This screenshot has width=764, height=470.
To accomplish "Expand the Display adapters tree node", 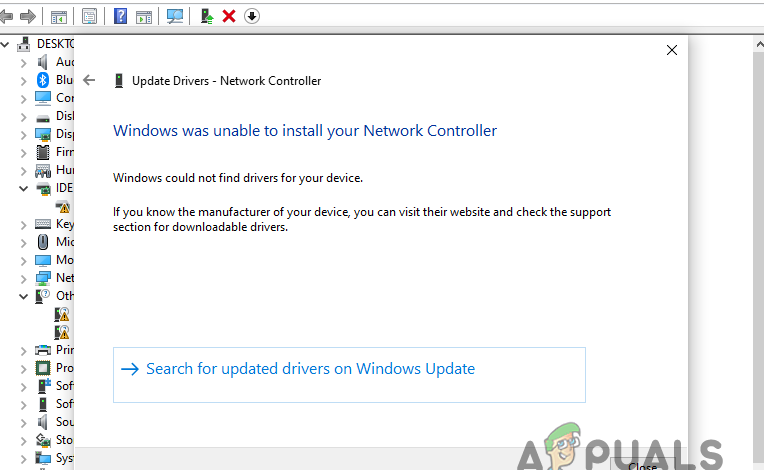I will (23, 134).
